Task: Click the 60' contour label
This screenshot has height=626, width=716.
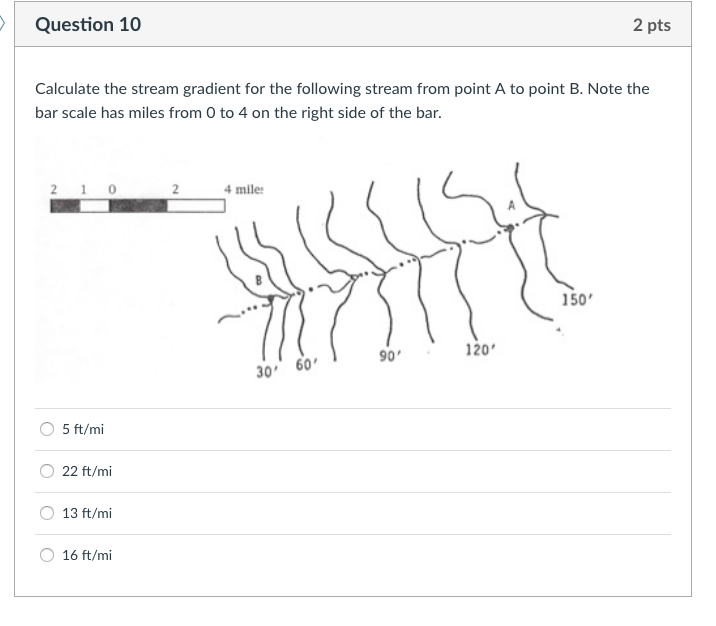Action: point(306,365)
